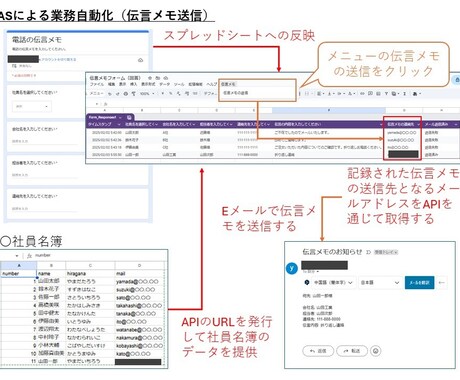460x380 pixels.
Task: Click the redo icon in the spreadsheet toolbar
Action: point(118,94)
